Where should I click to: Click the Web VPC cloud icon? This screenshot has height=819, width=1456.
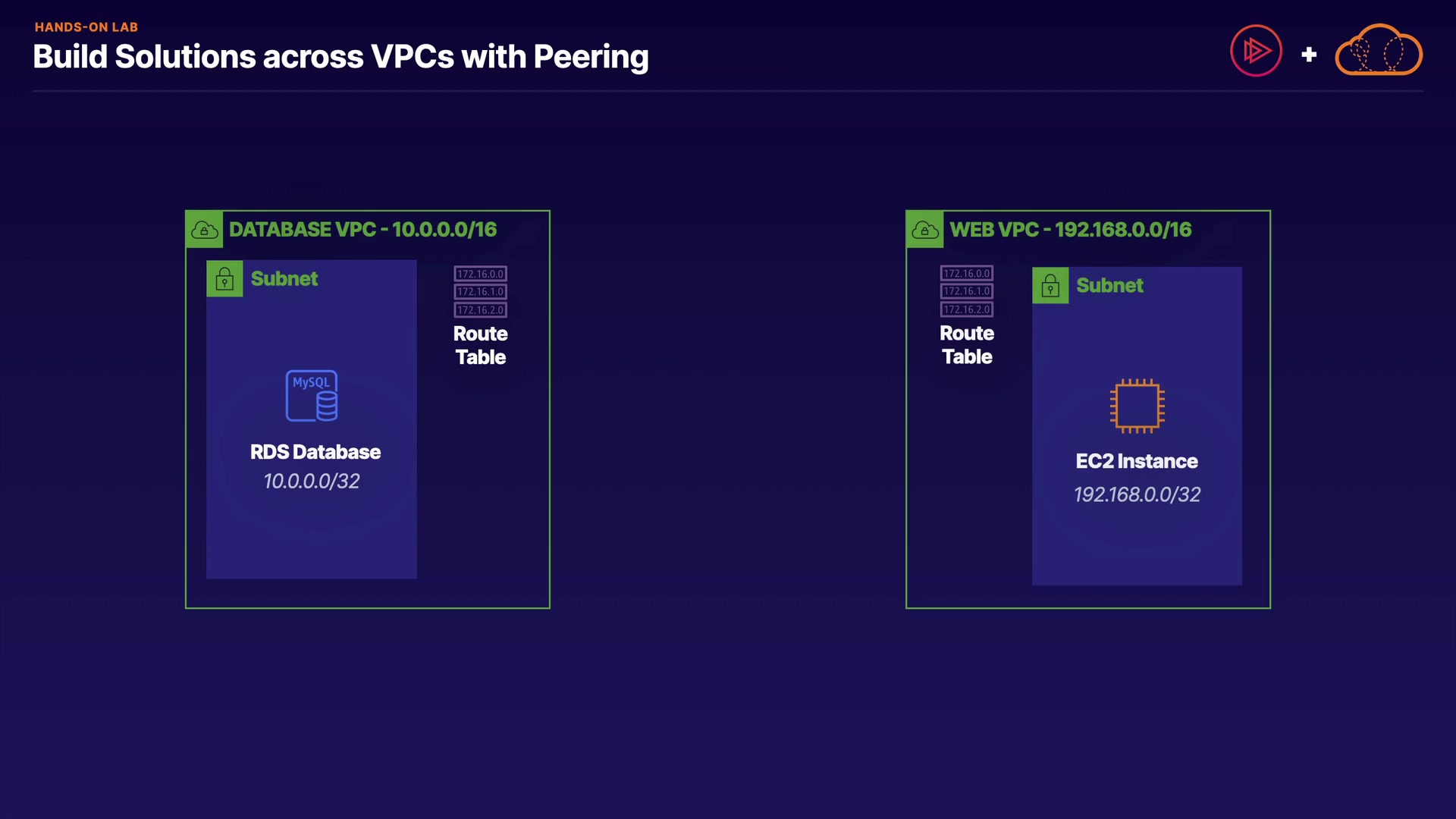pos(924,230)
